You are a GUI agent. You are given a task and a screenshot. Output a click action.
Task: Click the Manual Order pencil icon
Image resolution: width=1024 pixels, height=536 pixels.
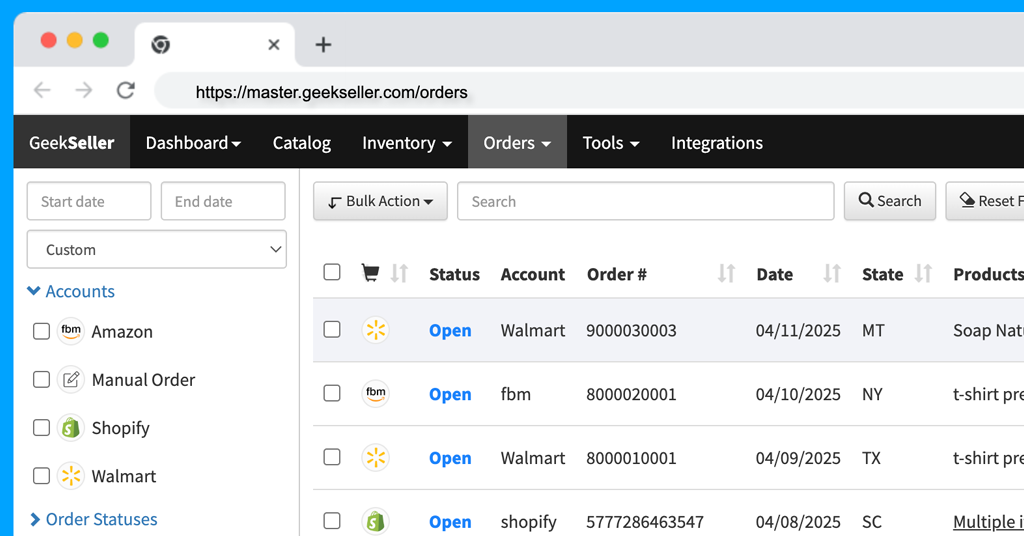point(71,380)
